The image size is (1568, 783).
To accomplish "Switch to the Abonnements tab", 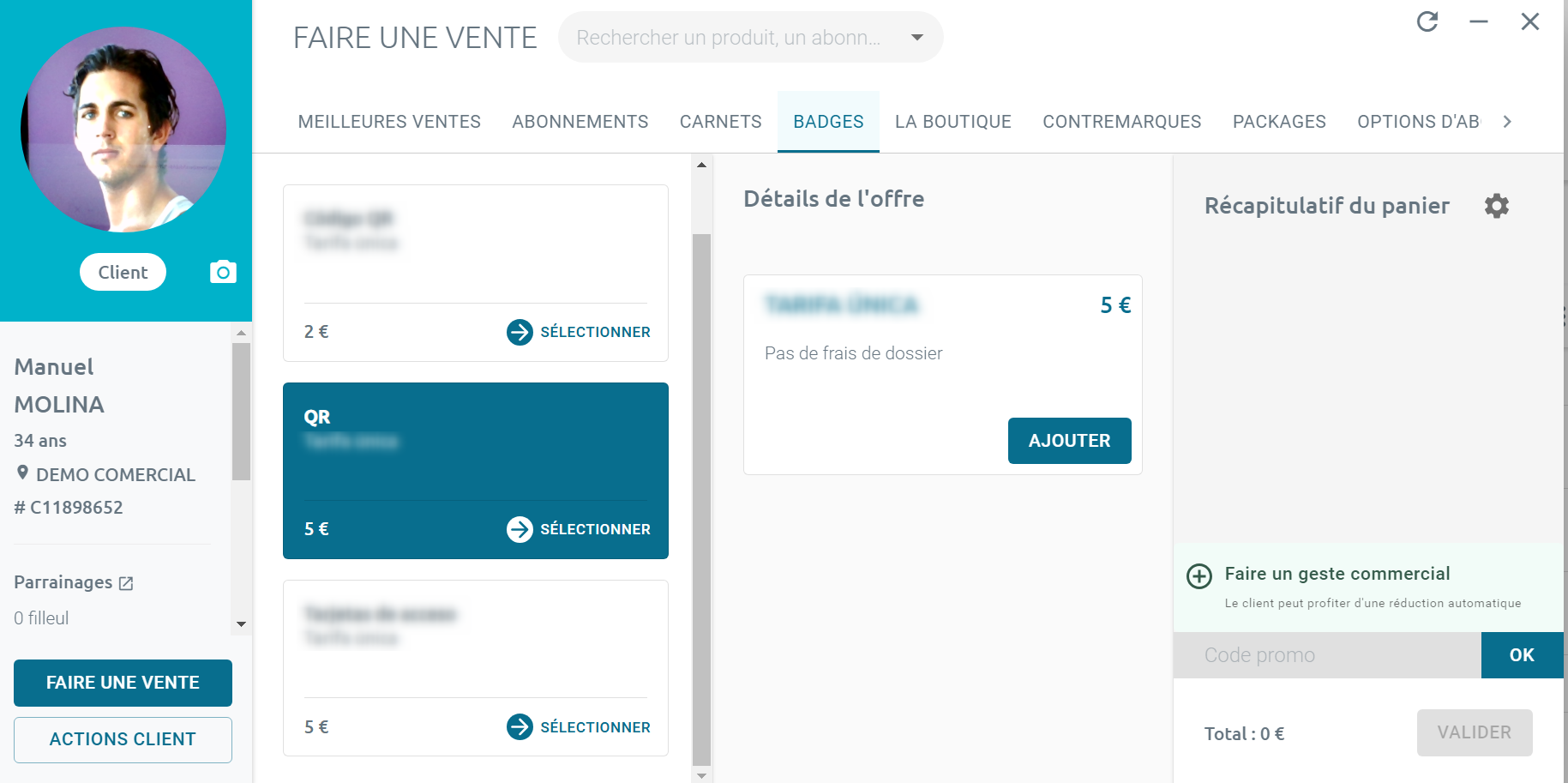I will [x=580, y=122].
